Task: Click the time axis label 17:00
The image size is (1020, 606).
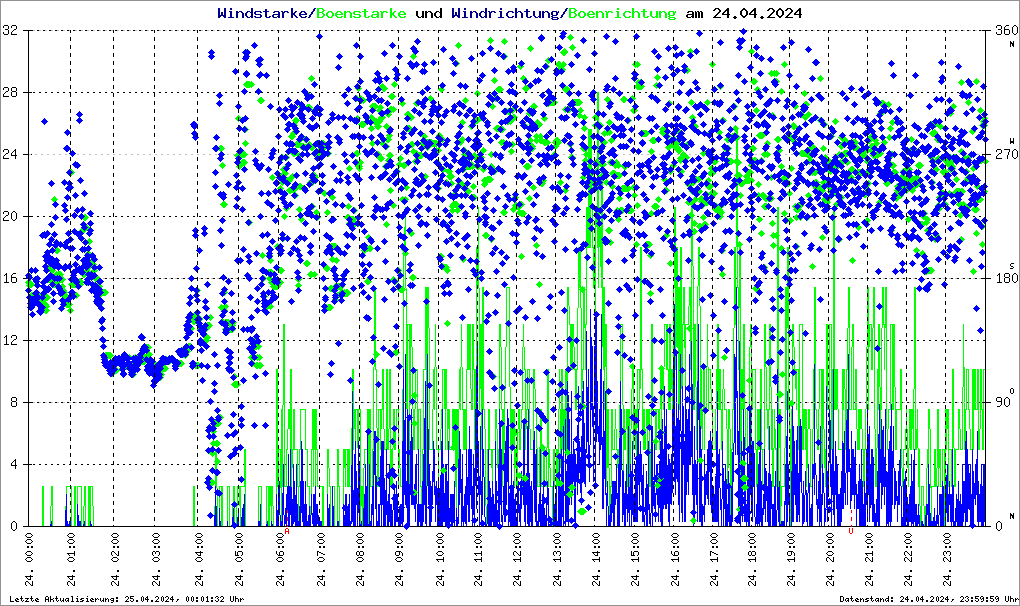Action: tap(714, 559)
